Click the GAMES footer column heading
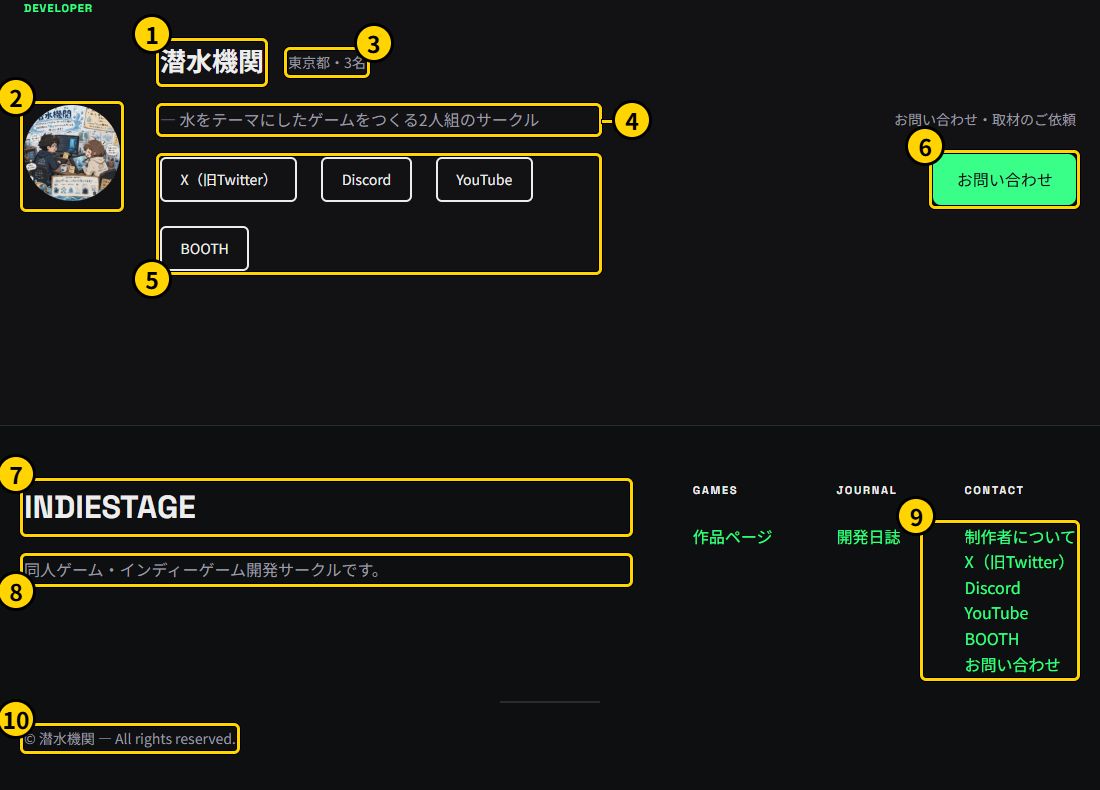 [x=715, y=490]
